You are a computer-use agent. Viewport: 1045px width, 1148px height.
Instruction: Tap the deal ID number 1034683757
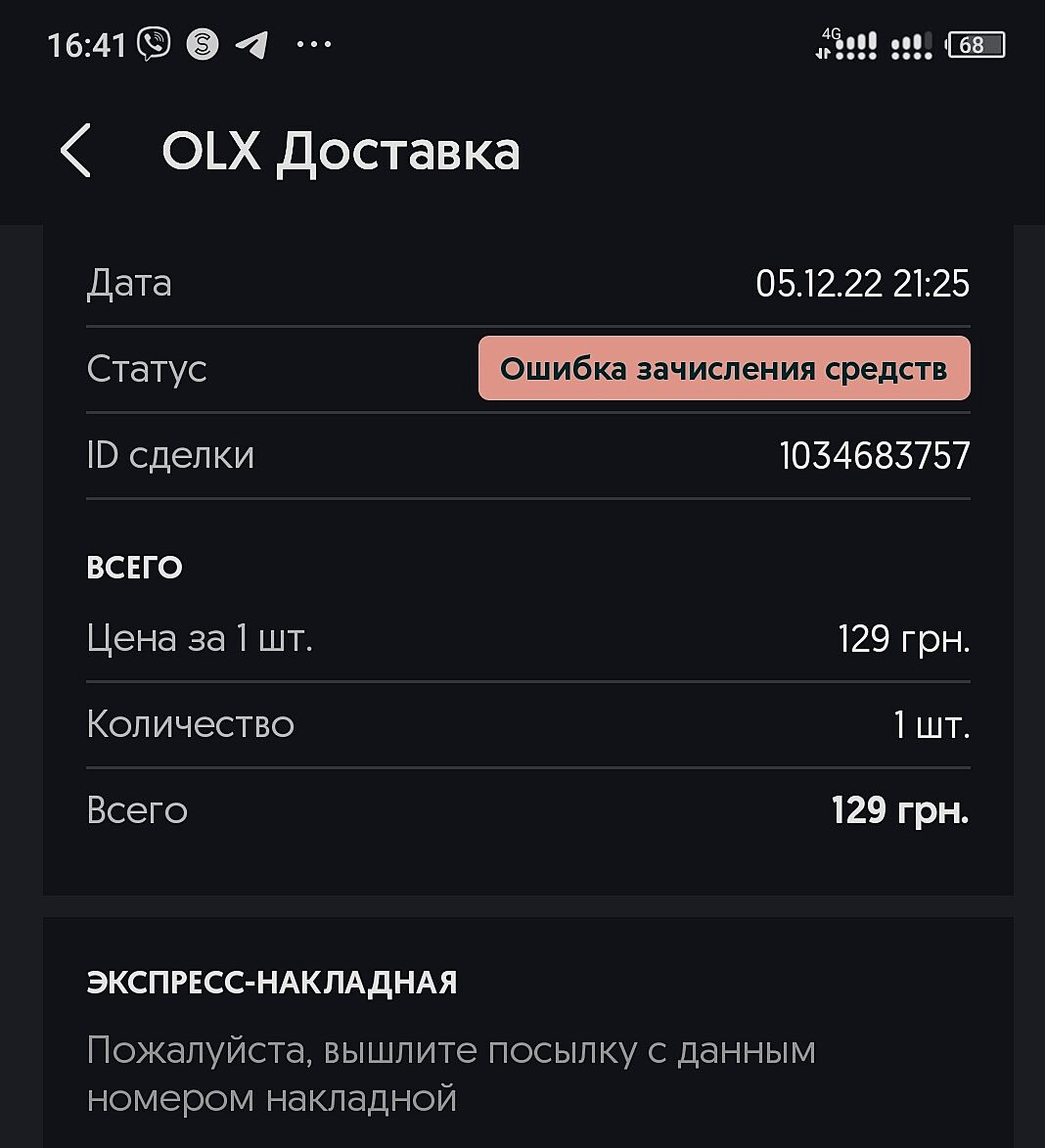tap(874, 456)
